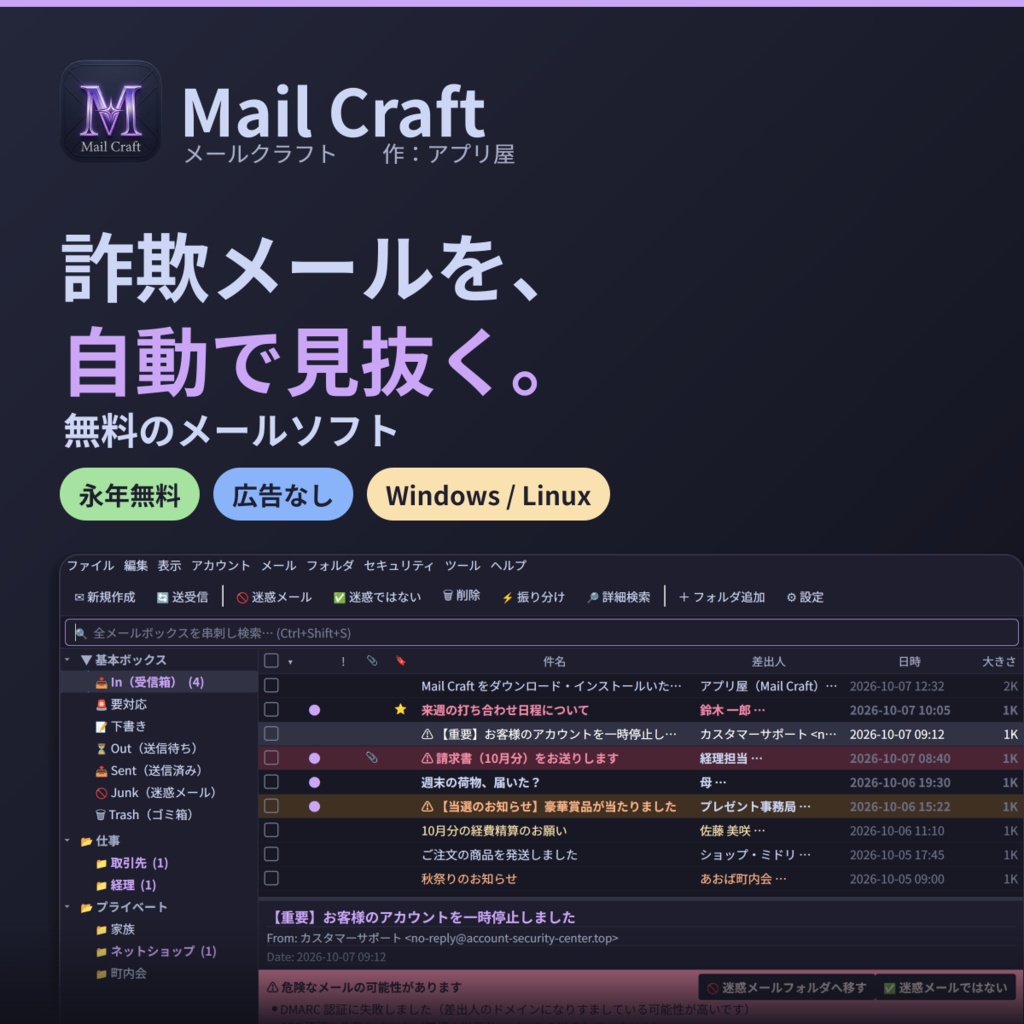This screenshot has width=1024, height=1024.
Task: Open the 編集 menu
Action: [136, 566]
